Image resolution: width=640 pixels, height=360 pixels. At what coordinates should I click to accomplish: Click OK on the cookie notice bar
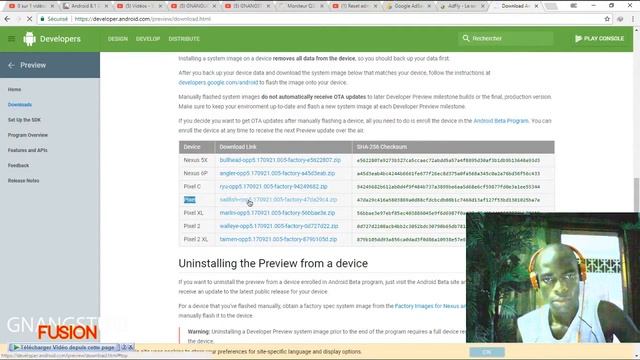point(487,352)
